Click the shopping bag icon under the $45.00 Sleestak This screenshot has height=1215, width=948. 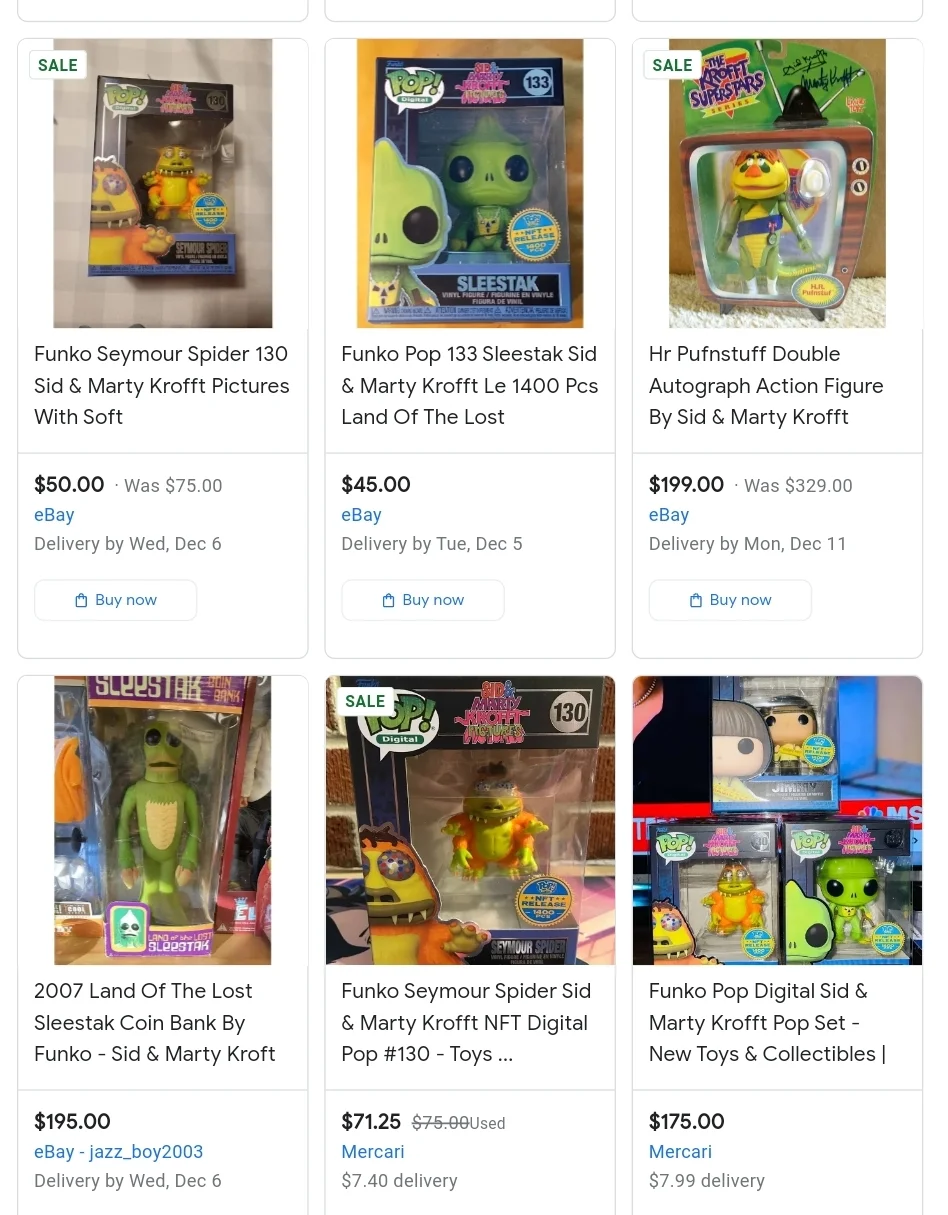coord(389,600)
